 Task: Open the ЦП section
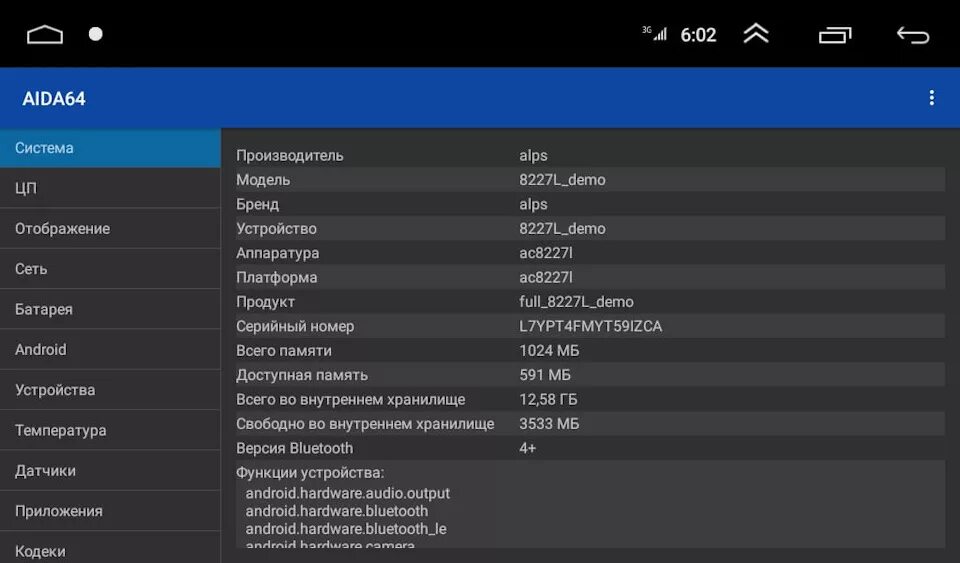pos(110,188)
